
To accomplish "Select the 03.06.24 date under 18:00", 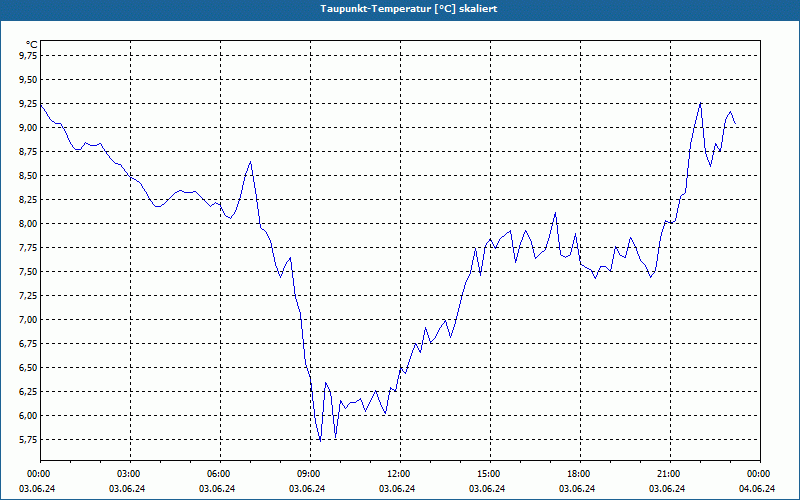I will coord(577,488).
